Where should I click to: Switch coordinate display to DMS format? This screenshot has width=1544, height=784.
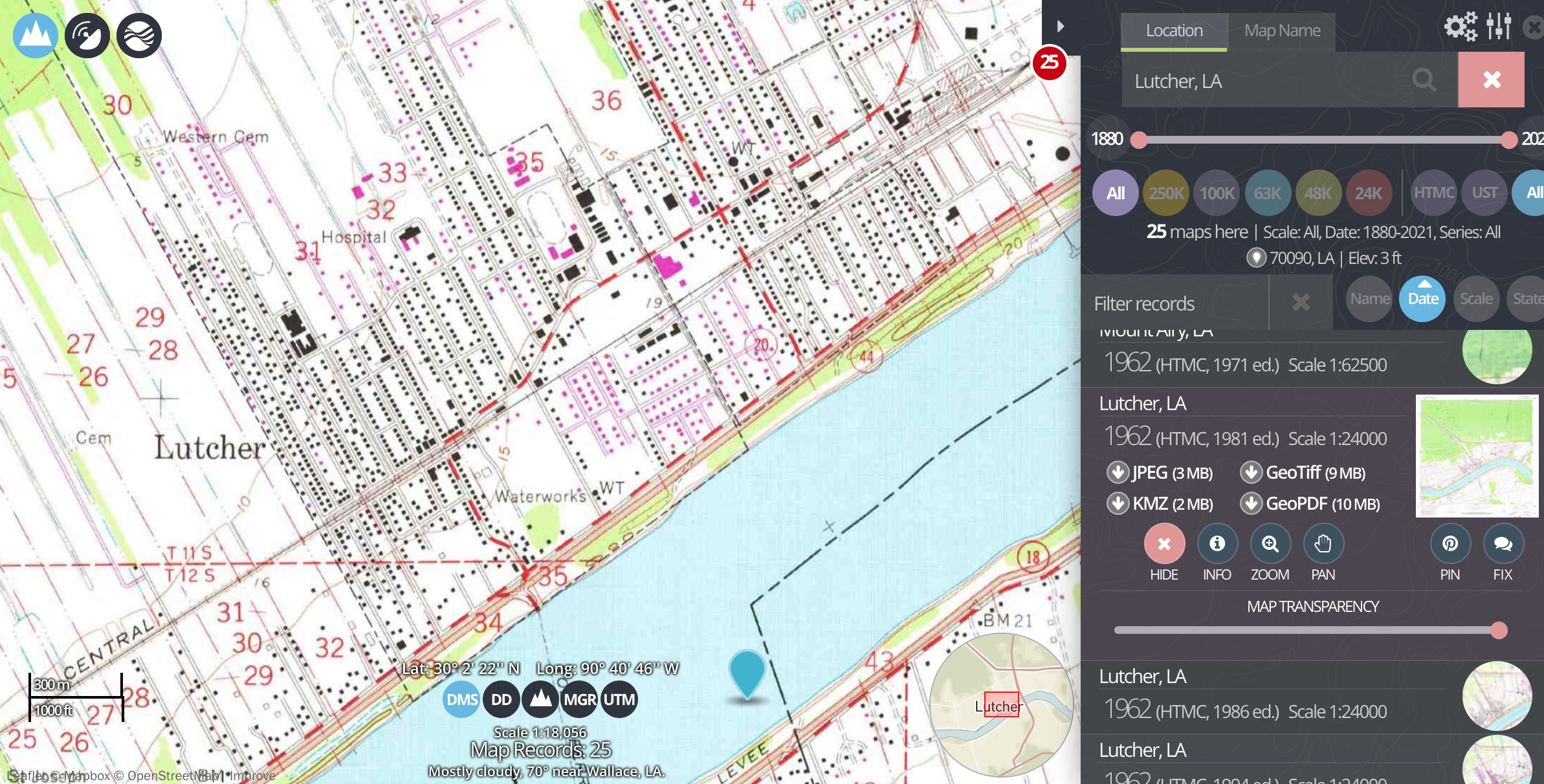point(461,699)
